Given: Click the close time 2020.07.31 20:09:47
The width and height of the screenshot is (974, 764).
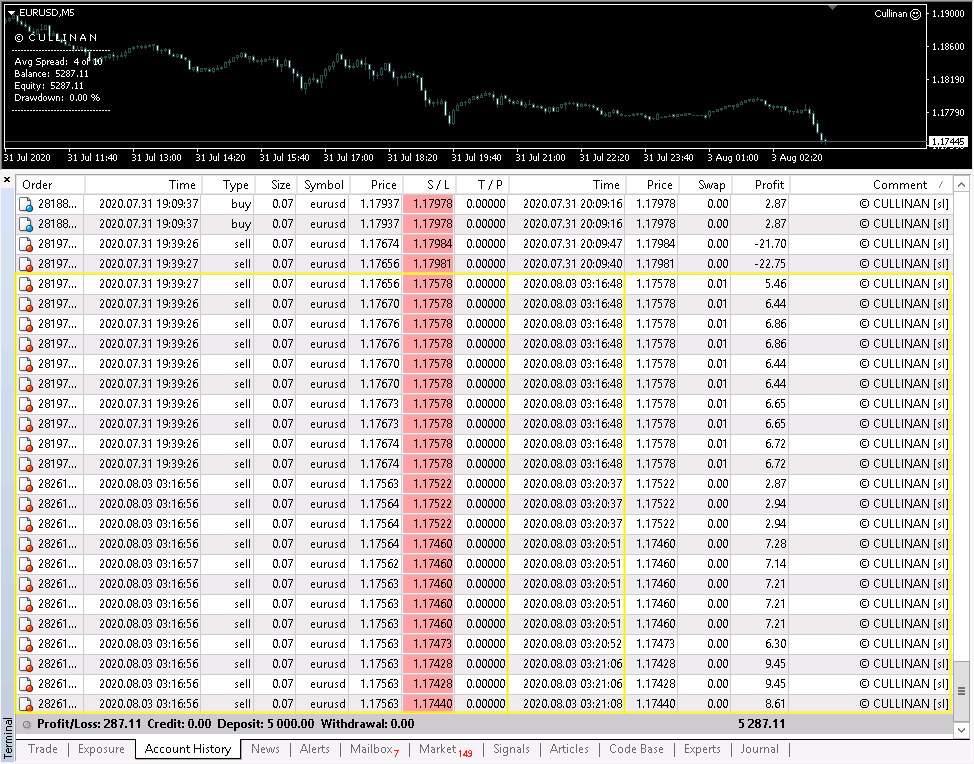Looking at the screenshot, I should click(572, 244).
